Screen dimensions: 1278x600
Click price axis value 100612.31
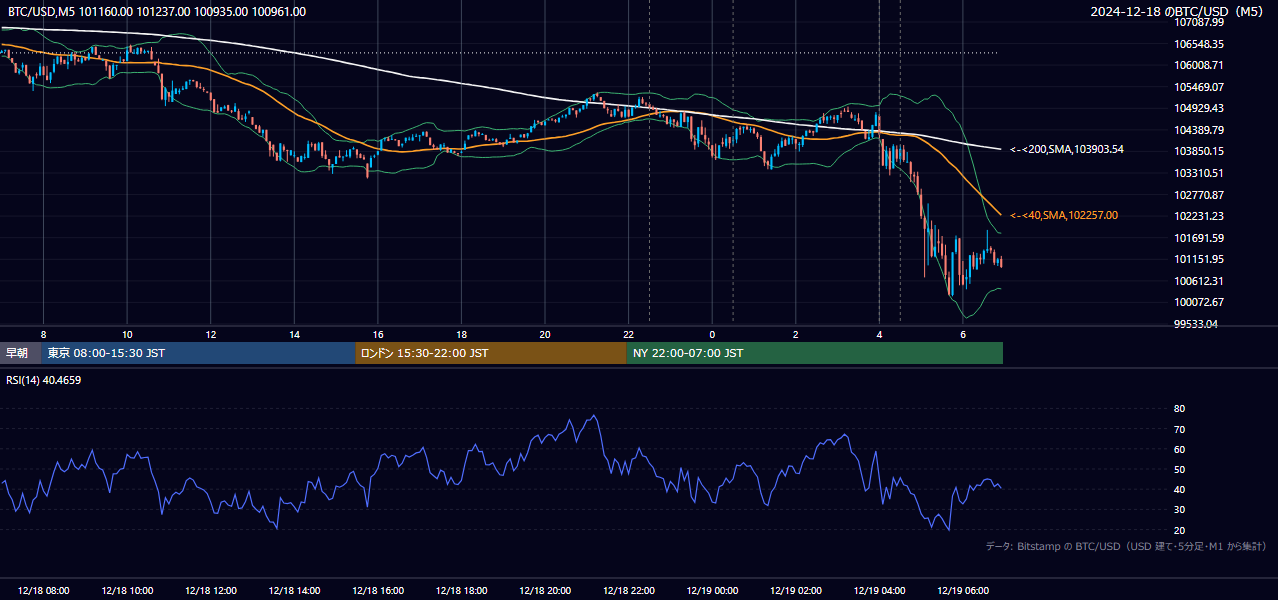click(x=1199, y=281)
